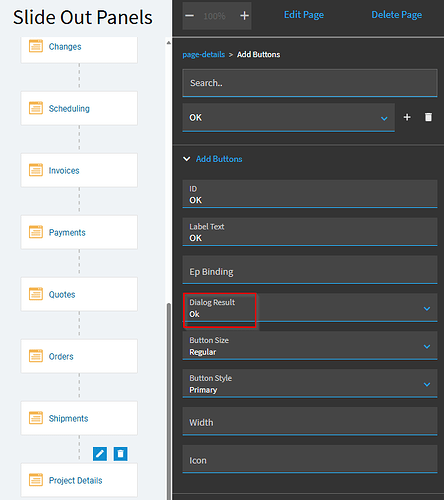Click the trash icon beside the plus icon
The width and height of the screenshot is (444, 500).
[428, 117]
